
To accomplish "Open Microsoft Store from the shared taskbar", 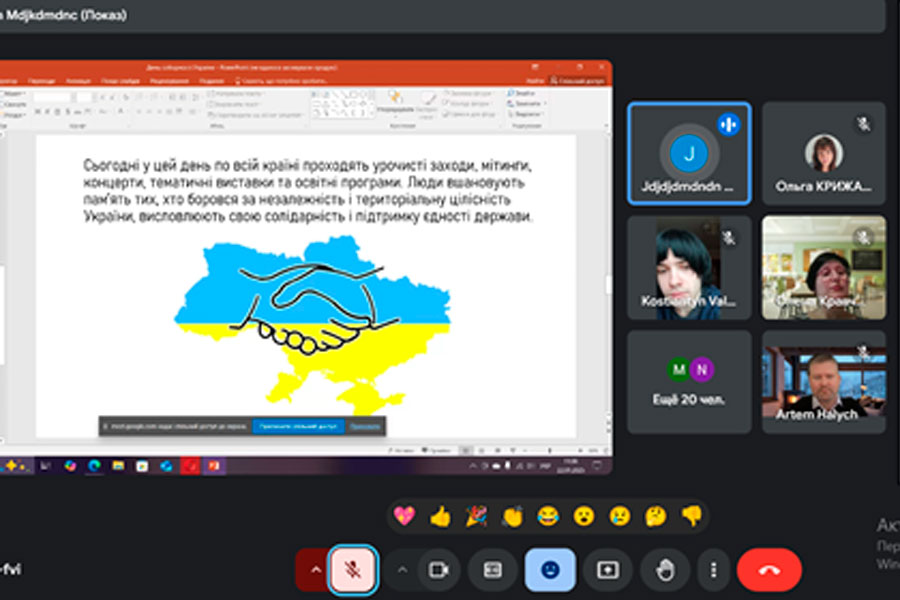I will coord(142,466).
